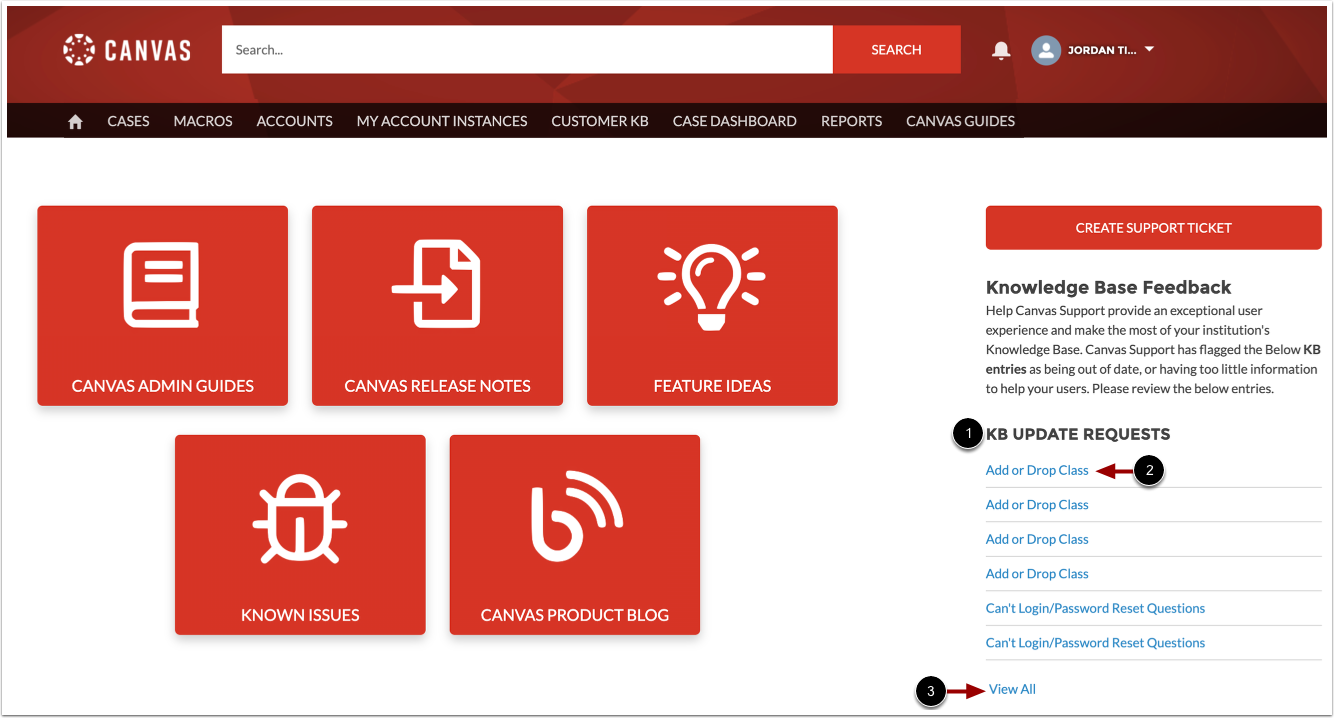Image resolution: width=1334 pixels, height=718 pixels.
Task: Click the Knowledge Base Feedback heading
Action: pyautogui.click(x=1109, y=287)
